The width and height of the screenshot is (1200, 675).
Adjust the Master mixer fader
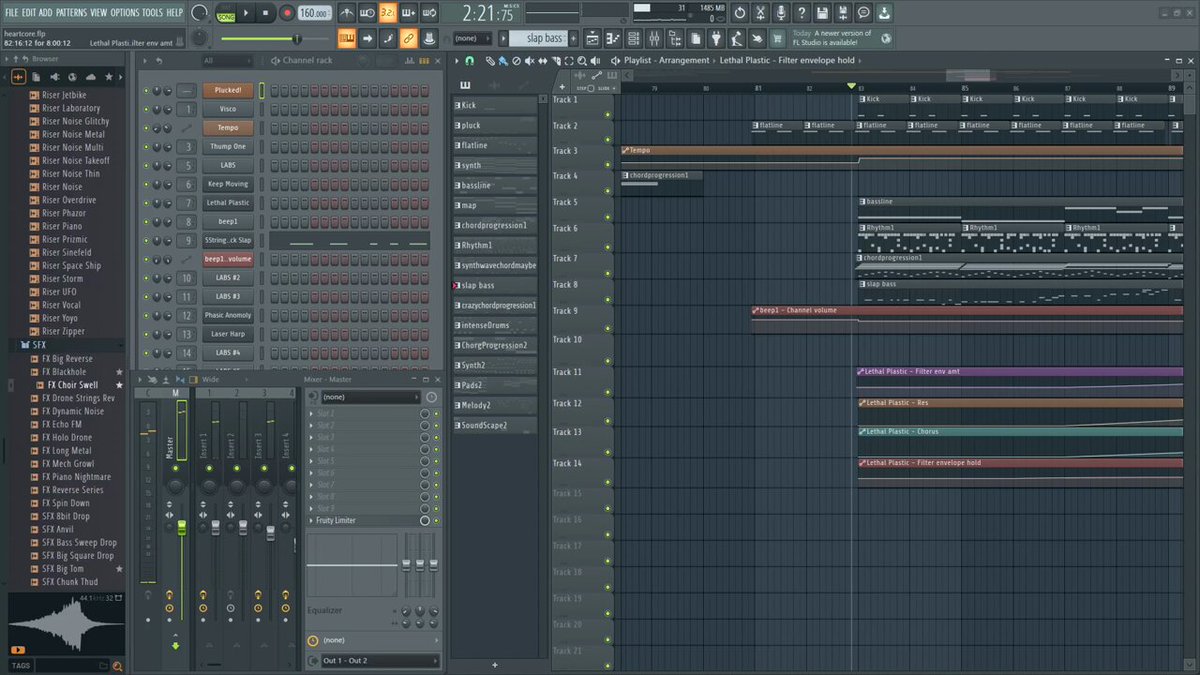tap(181, 526)
